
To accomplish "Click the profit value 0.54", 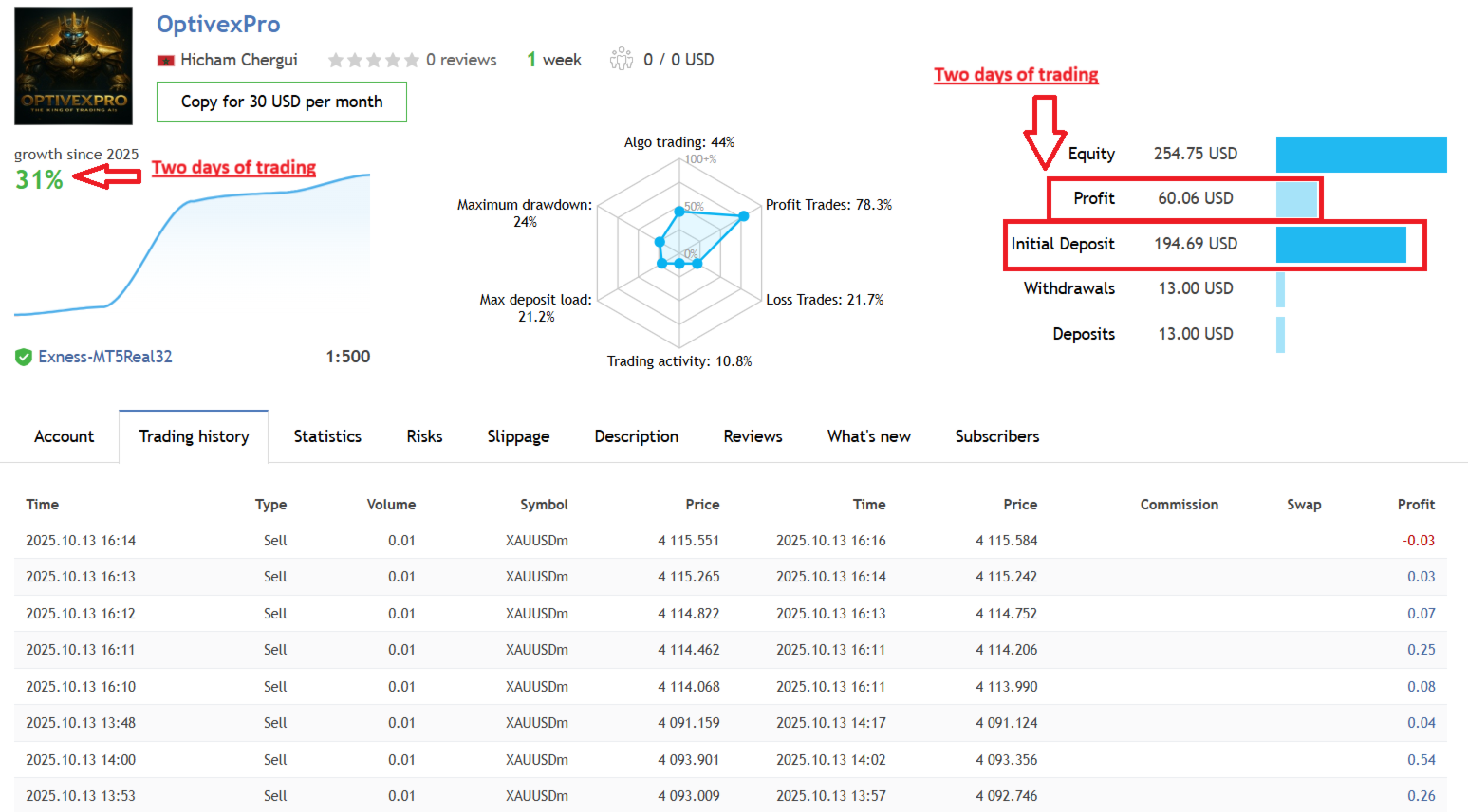I will [1422, 760].
